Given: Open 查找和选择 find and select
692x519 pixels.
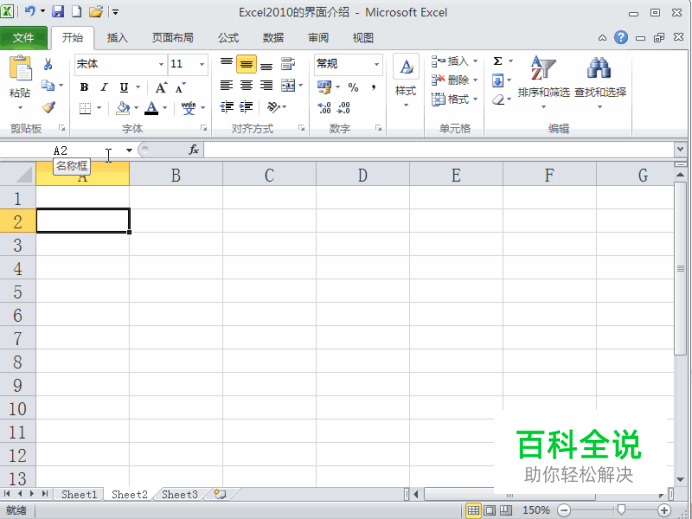Looking at the screenshot, I should coord(600,82).
